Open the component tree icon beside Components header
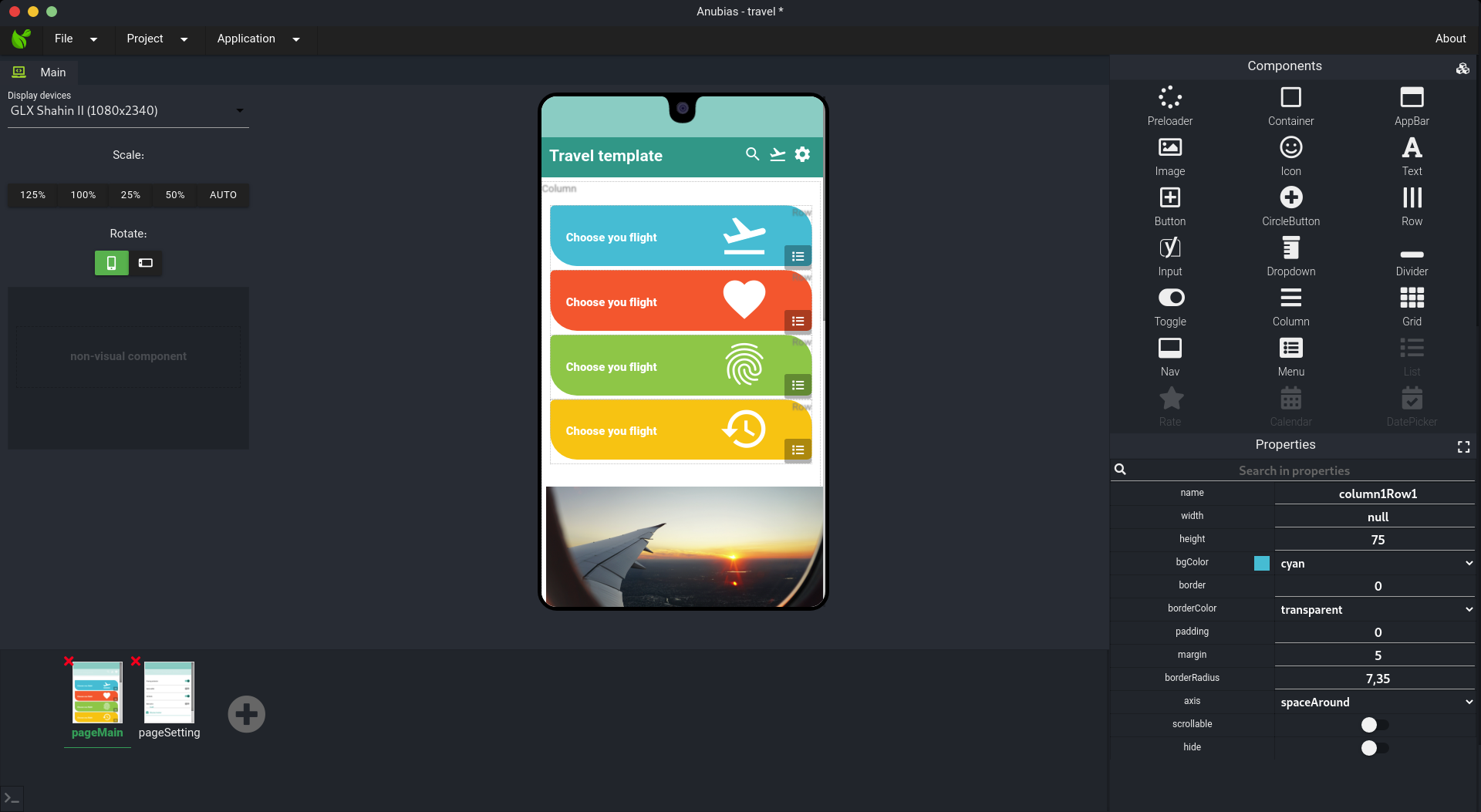This screenshot has height=812, width=1481. (x=1463, y=68)
